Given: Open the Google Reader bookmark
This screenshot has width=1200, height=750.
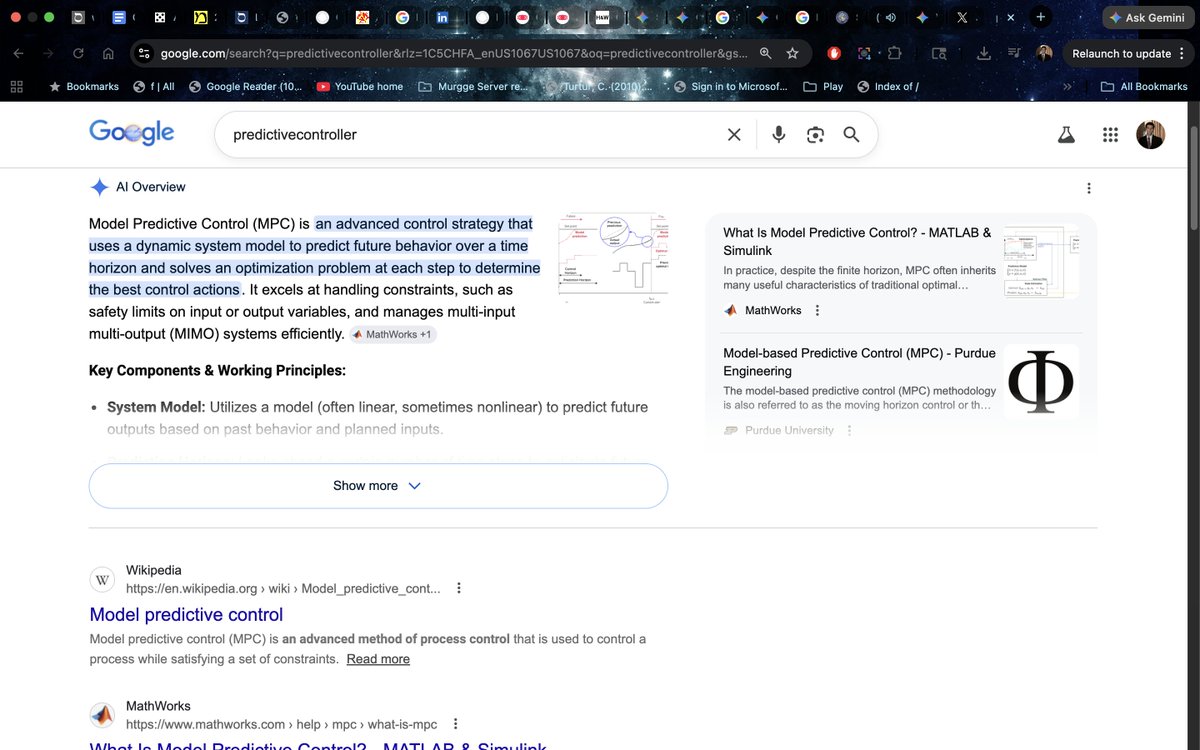Looking at the screenshot, I should click(244, 87).
